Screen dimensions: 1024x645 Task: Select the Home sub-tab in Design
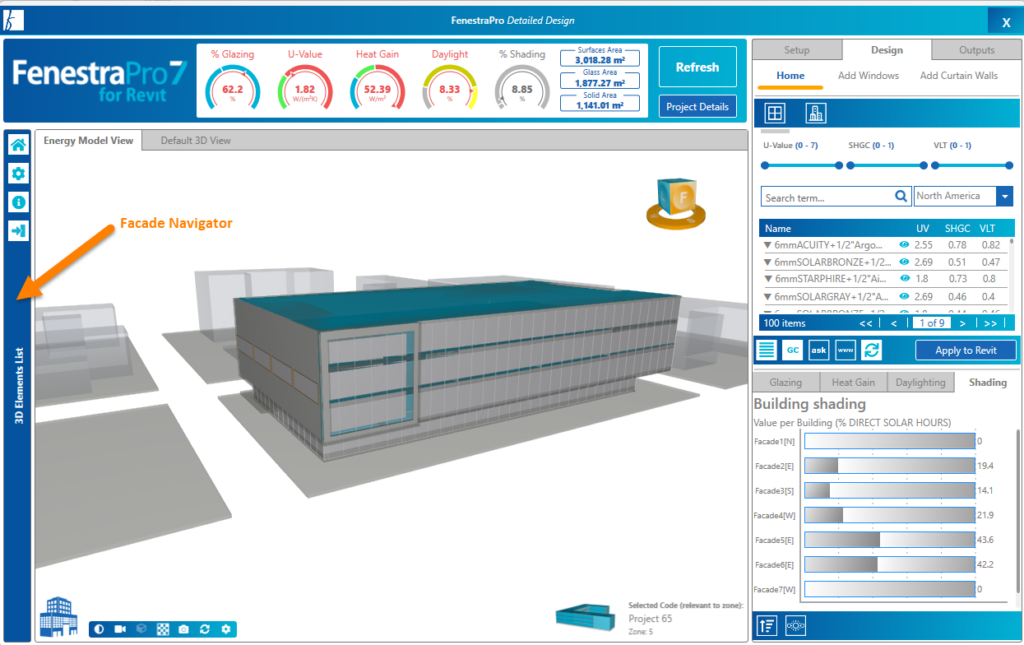pyautogui.click(x=790, y=76)
